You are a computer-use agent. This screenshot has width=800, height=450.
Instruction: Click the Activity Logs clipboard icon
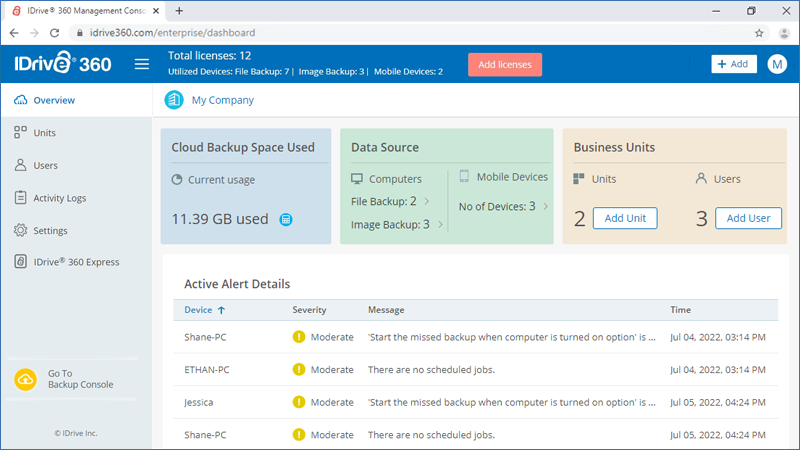(20, 197)
